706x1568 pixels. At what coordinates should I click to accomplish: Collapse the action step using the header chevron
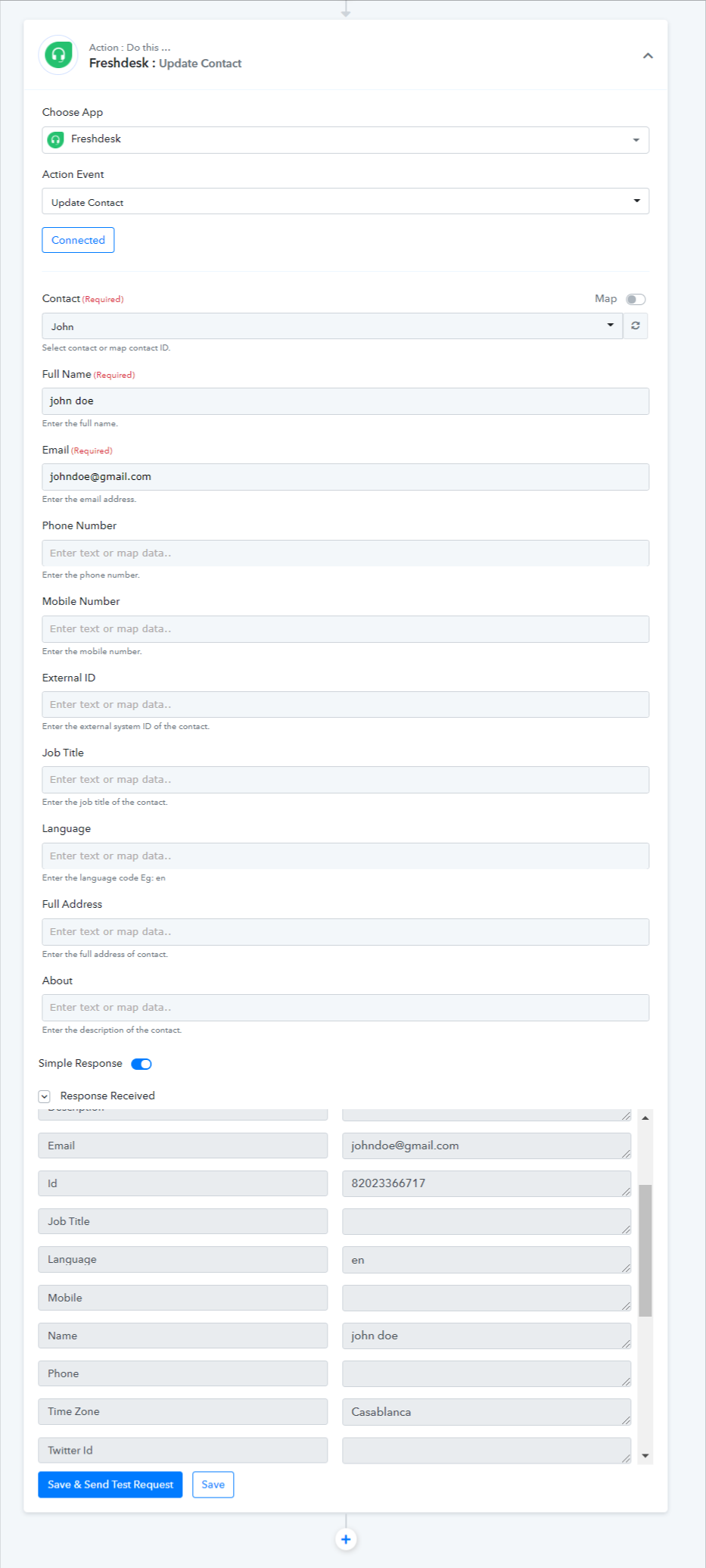click(648, 56)
